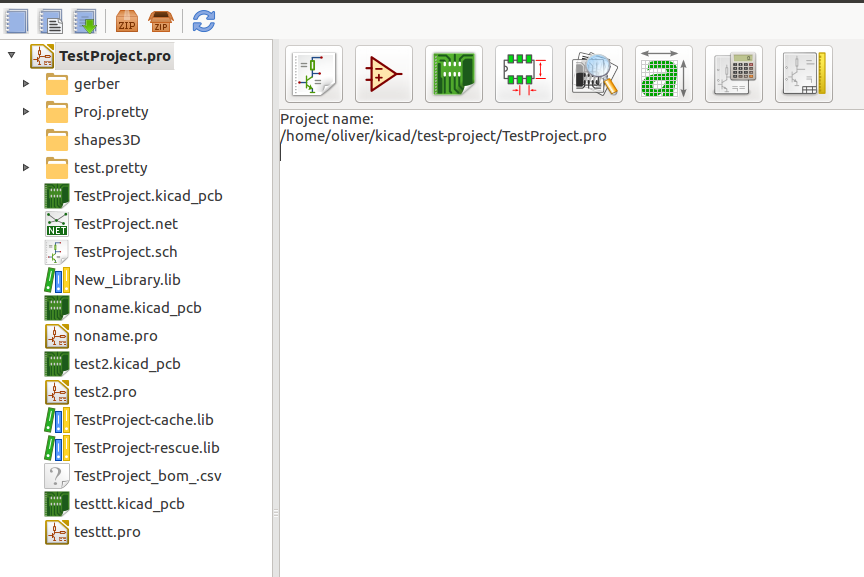This screenshot has width=864, height=577.
Task: Click the NET icon beside TestProject.net
Action: [57, 224]
